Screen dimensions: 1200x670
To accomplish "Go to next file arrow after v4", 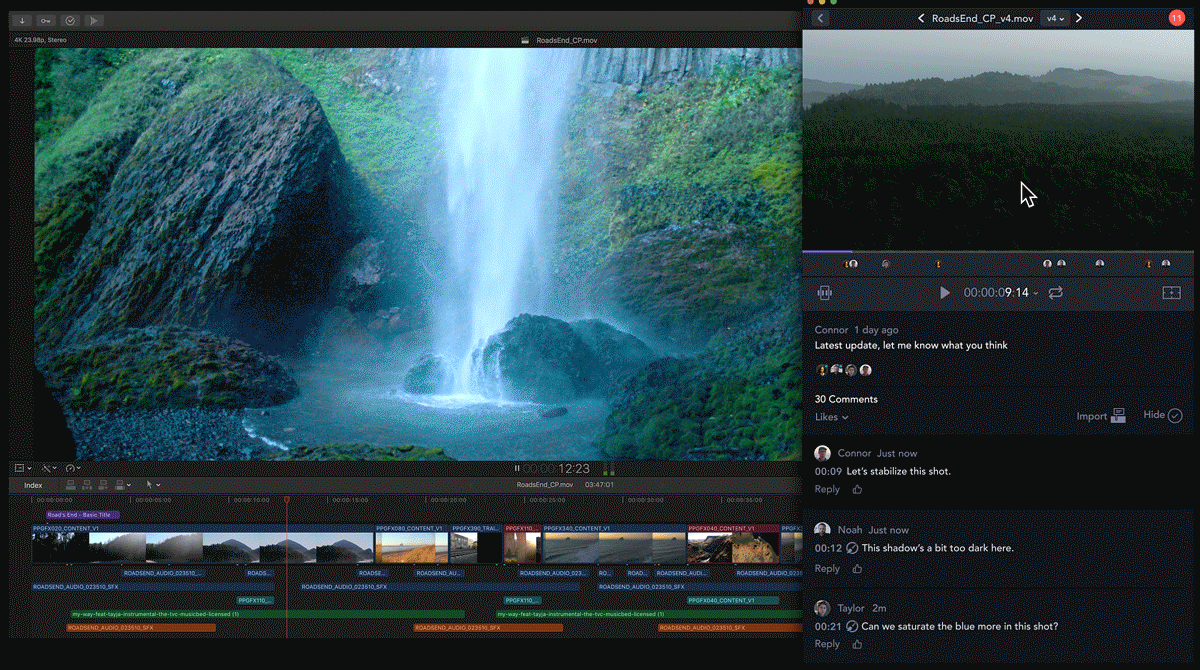I will 1079,18.
